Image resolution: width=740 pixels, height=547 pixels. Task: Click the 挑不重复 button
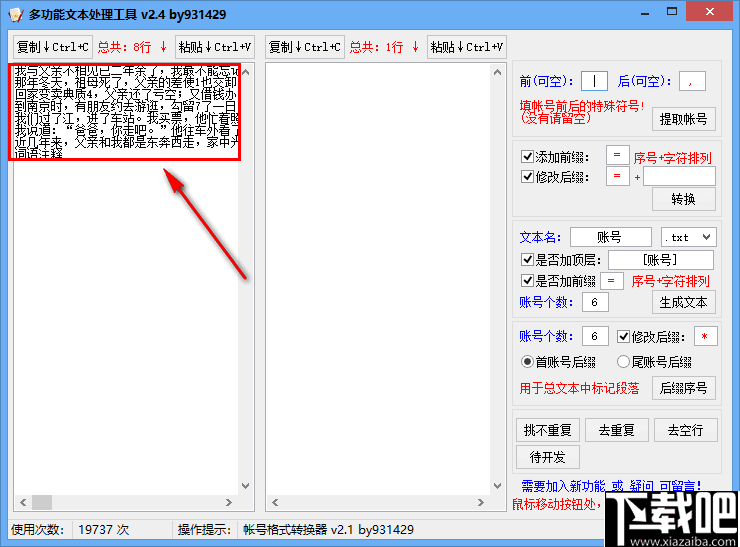547,430
